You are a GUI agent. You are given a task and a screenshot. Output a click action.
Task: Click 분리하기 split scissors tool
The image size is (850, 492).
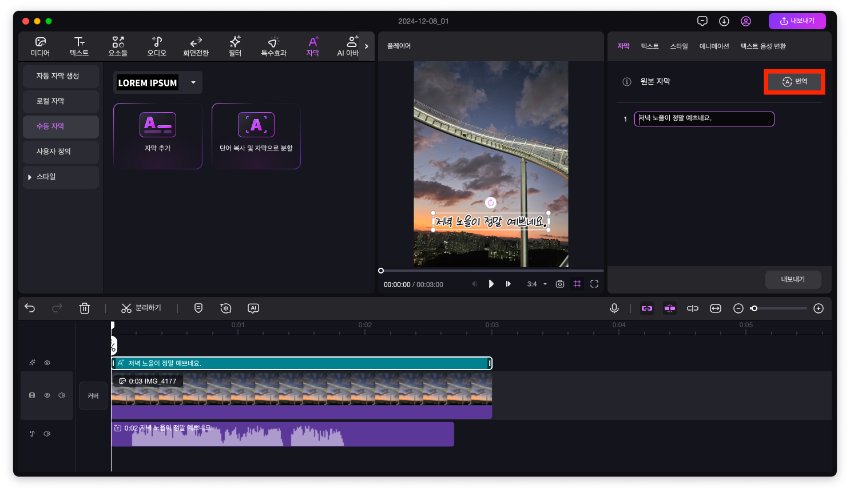pyautogui.click(x=141, y=308)
